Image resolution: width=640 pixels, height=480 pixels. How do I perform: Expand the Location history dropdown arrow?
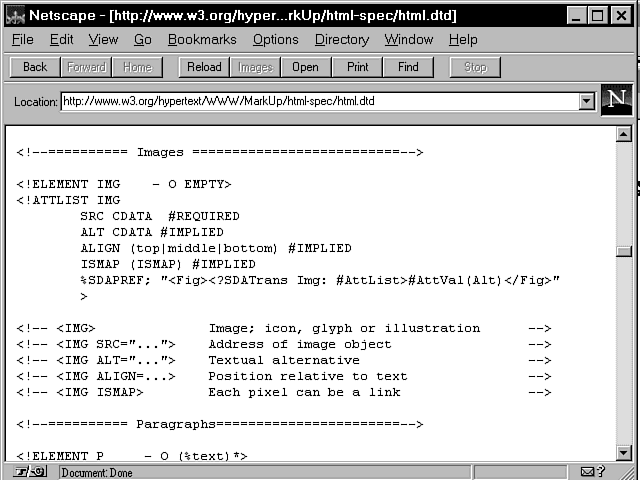587,101
